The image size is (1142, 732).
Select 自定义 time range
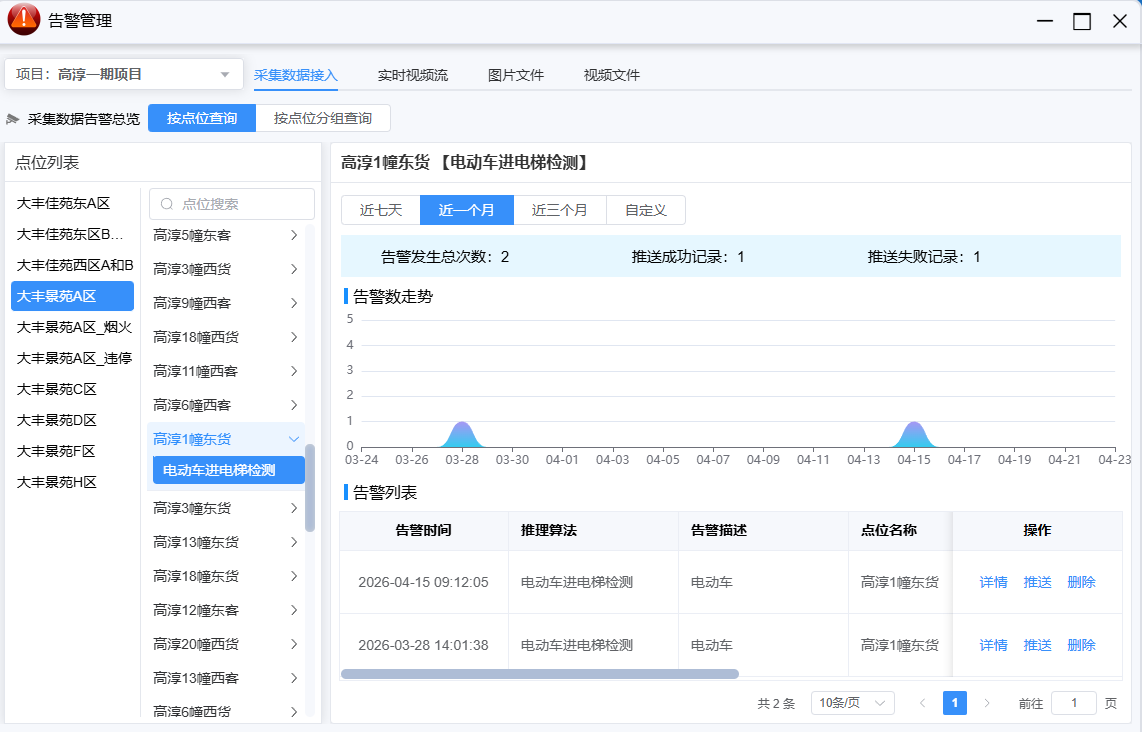tap(646, 210)
